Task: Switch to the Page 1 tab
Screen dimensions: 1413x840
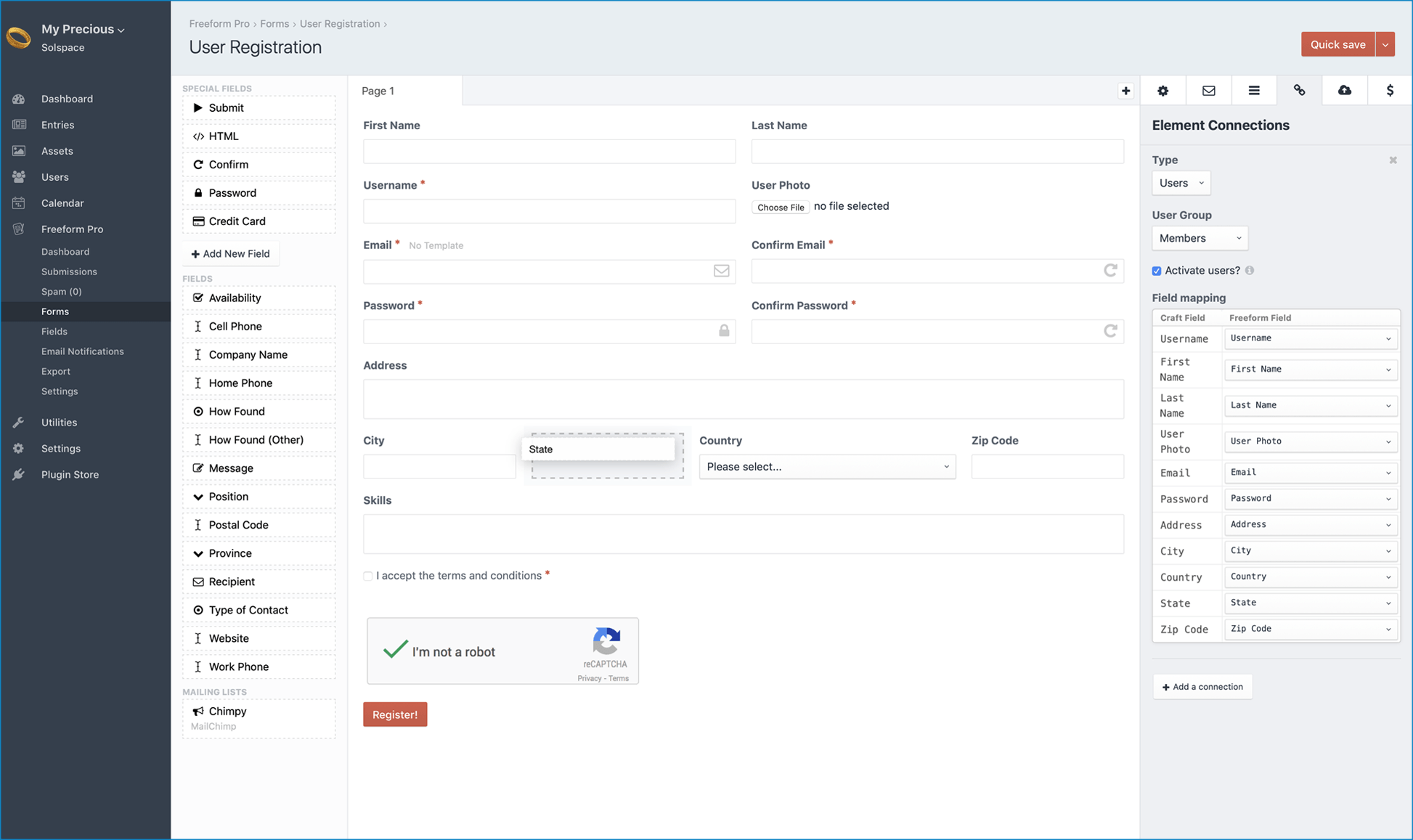Action: click(378, 90)
